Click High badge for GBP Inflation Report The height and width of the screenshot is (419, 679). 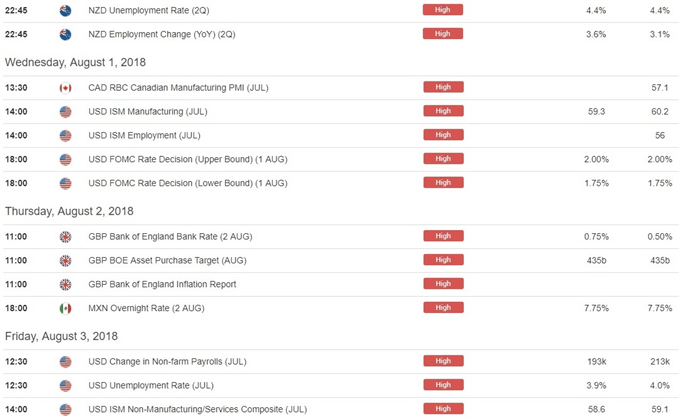443,284
